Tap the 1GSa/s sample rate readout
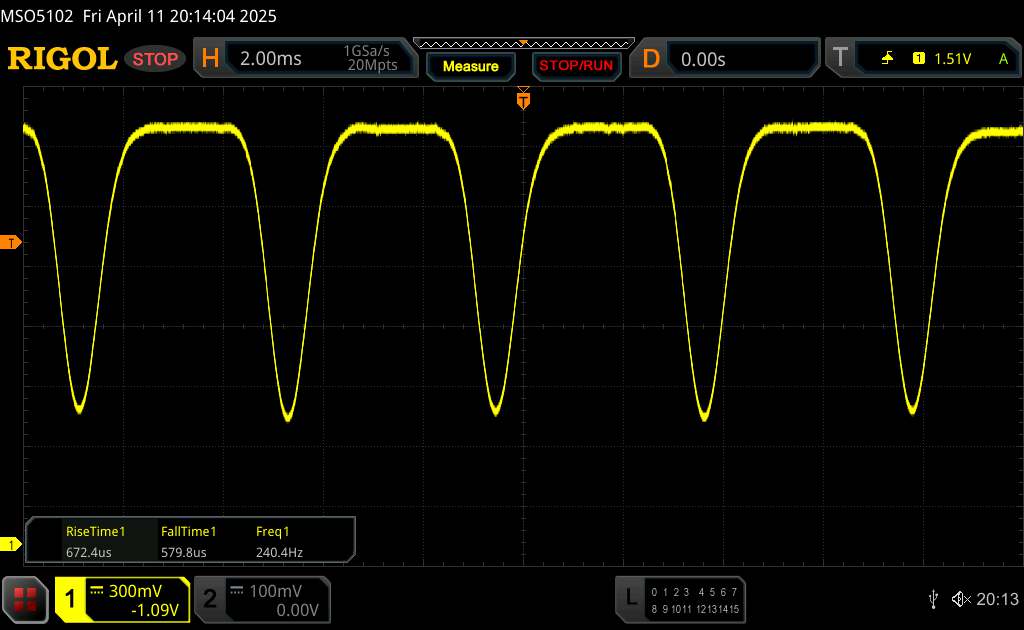The image size is (1024, 630). click(366, 51)
